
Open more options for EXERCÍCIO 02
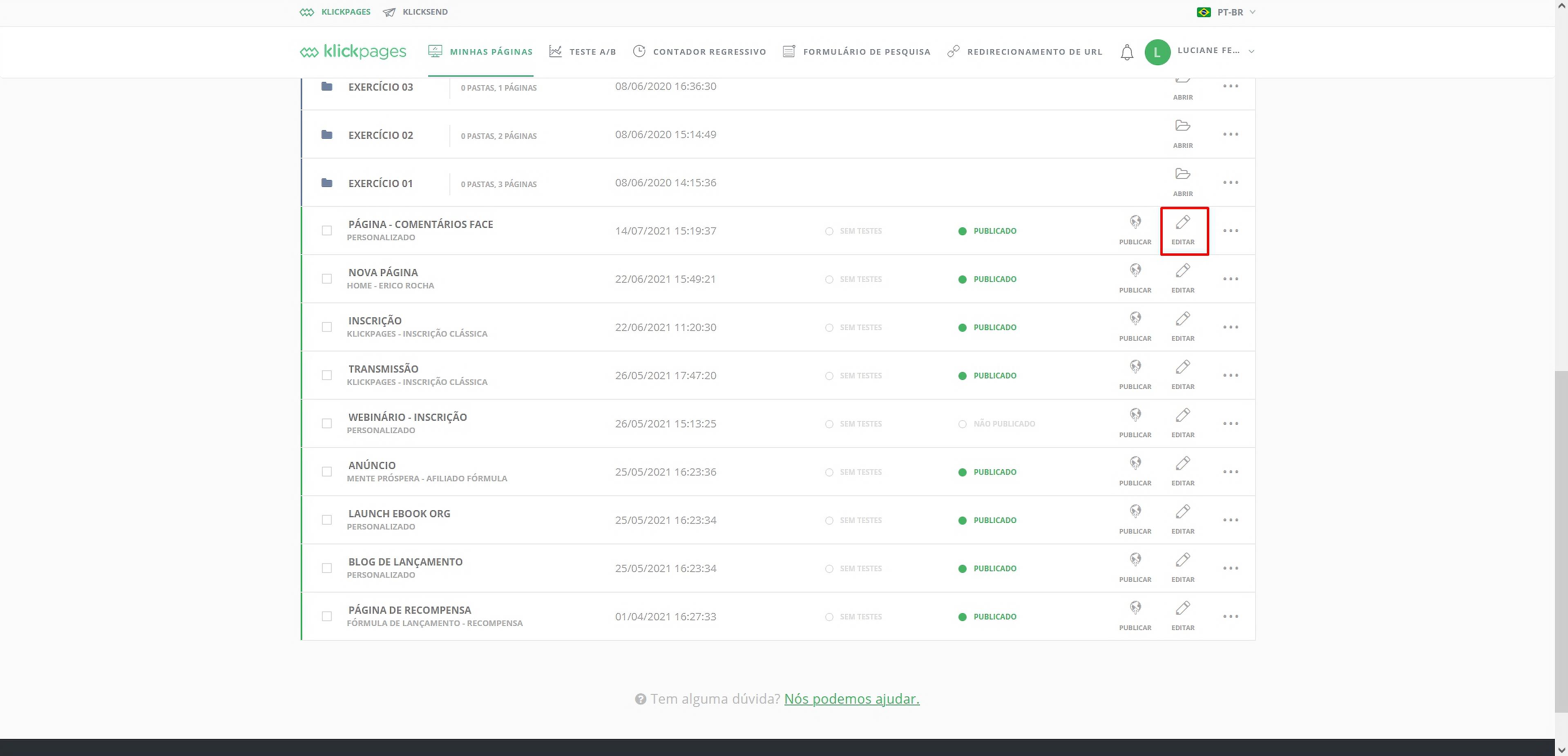[1230, 134]
